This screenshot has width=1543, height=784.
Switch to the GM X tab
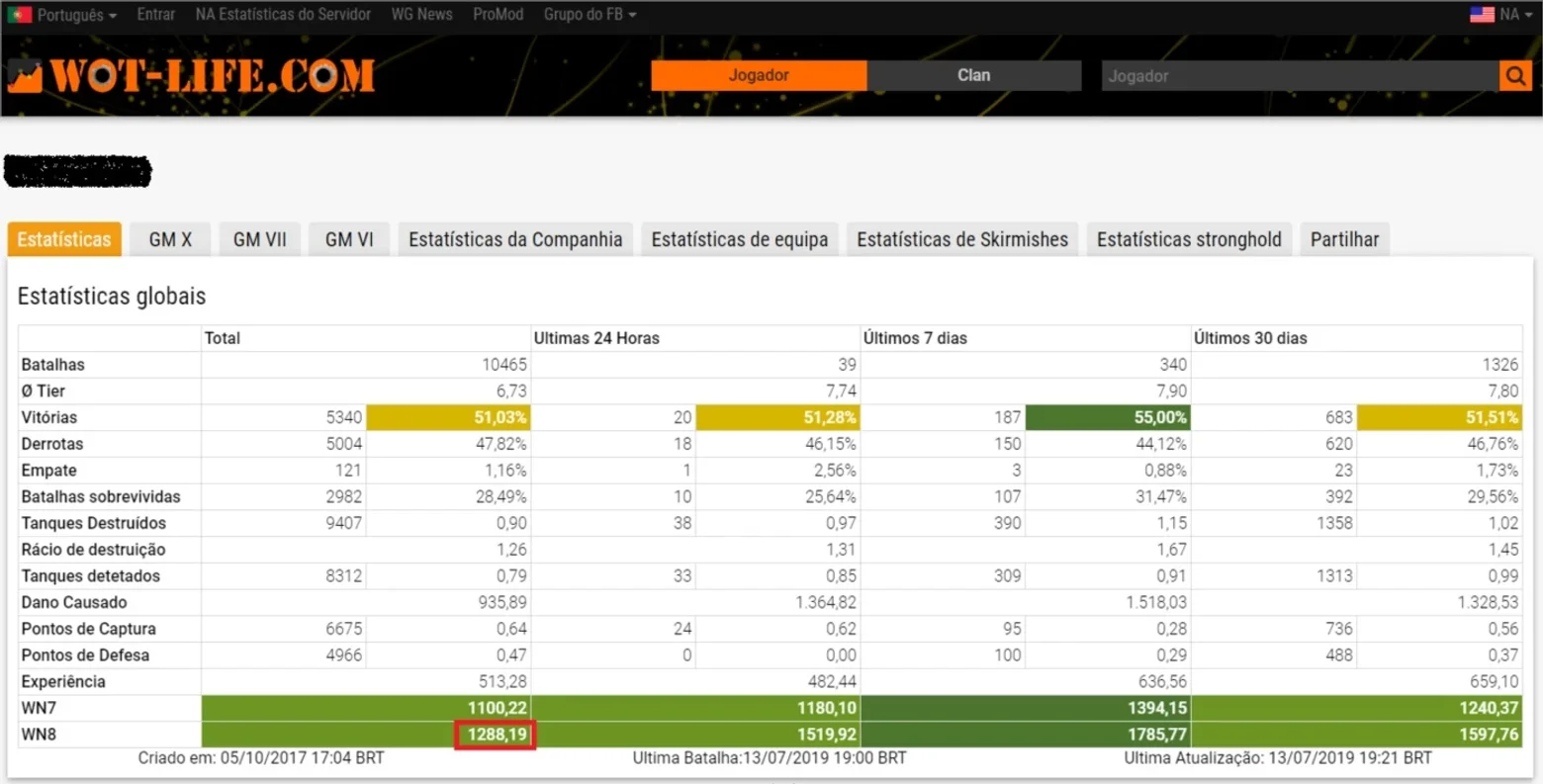pyautogui.click(x=170, y=239)
